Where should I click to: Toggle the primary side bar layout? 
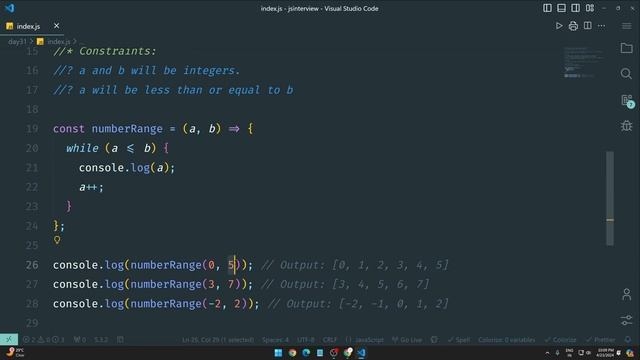click(x=547, y=8)
